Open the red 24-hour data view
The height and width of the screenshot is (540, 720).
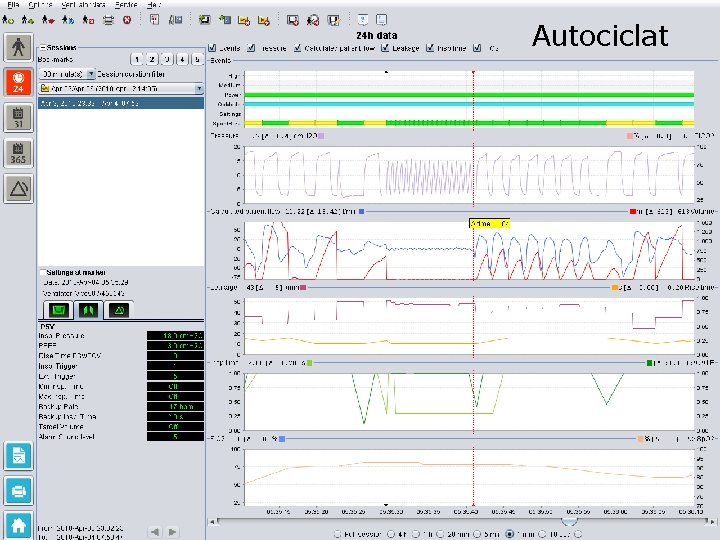17,82
